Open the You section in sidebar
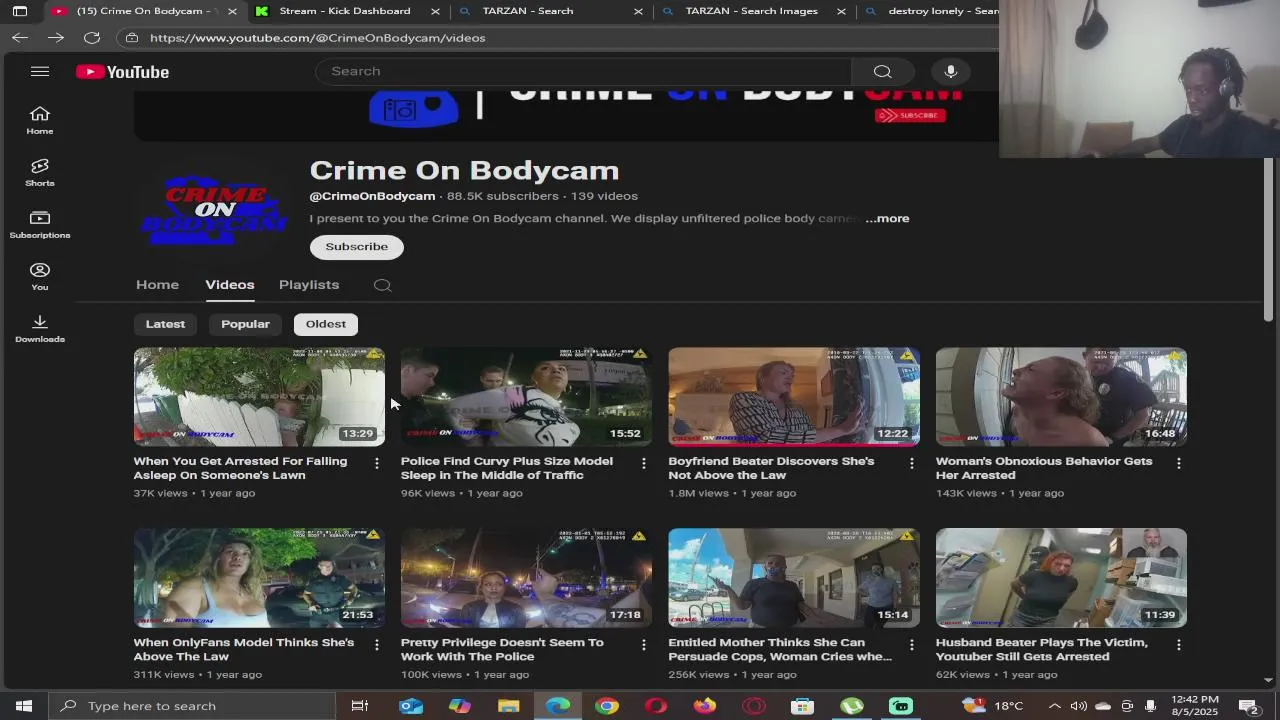The height and width of the screenshot is (720, 1280). click(x=40, y=276)
